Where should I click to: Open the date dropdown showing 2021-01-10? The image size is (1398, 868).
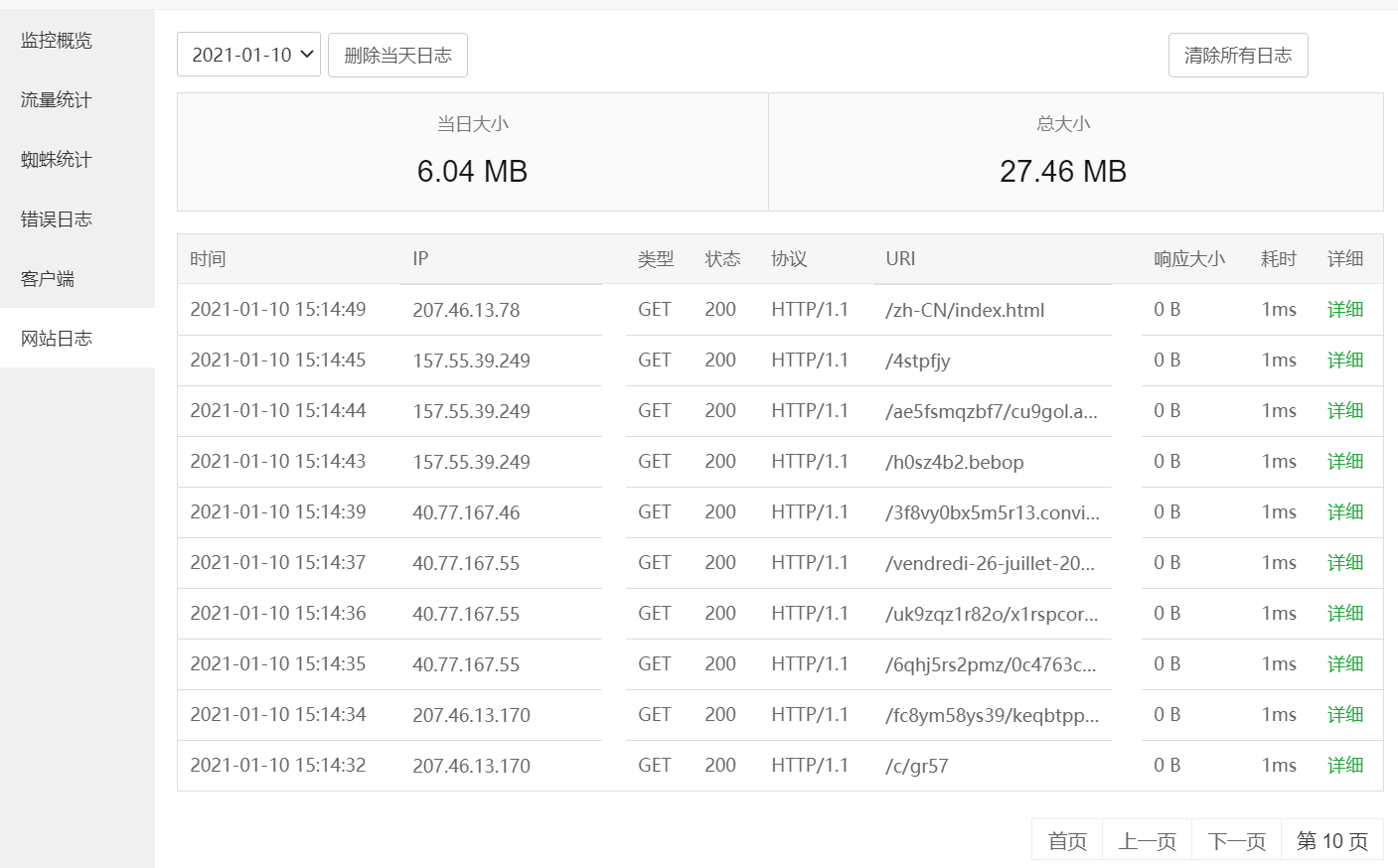pos(248,55)
